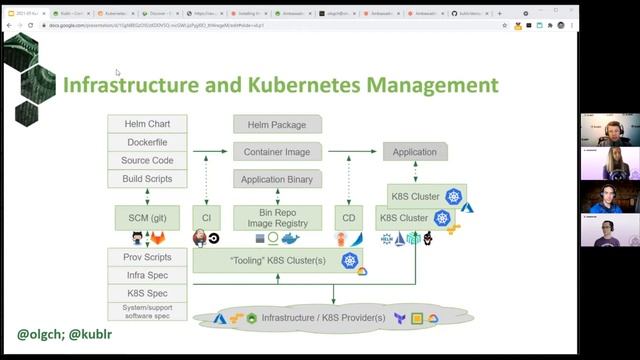Click the orange figure icon below CD

coord(341,239)
